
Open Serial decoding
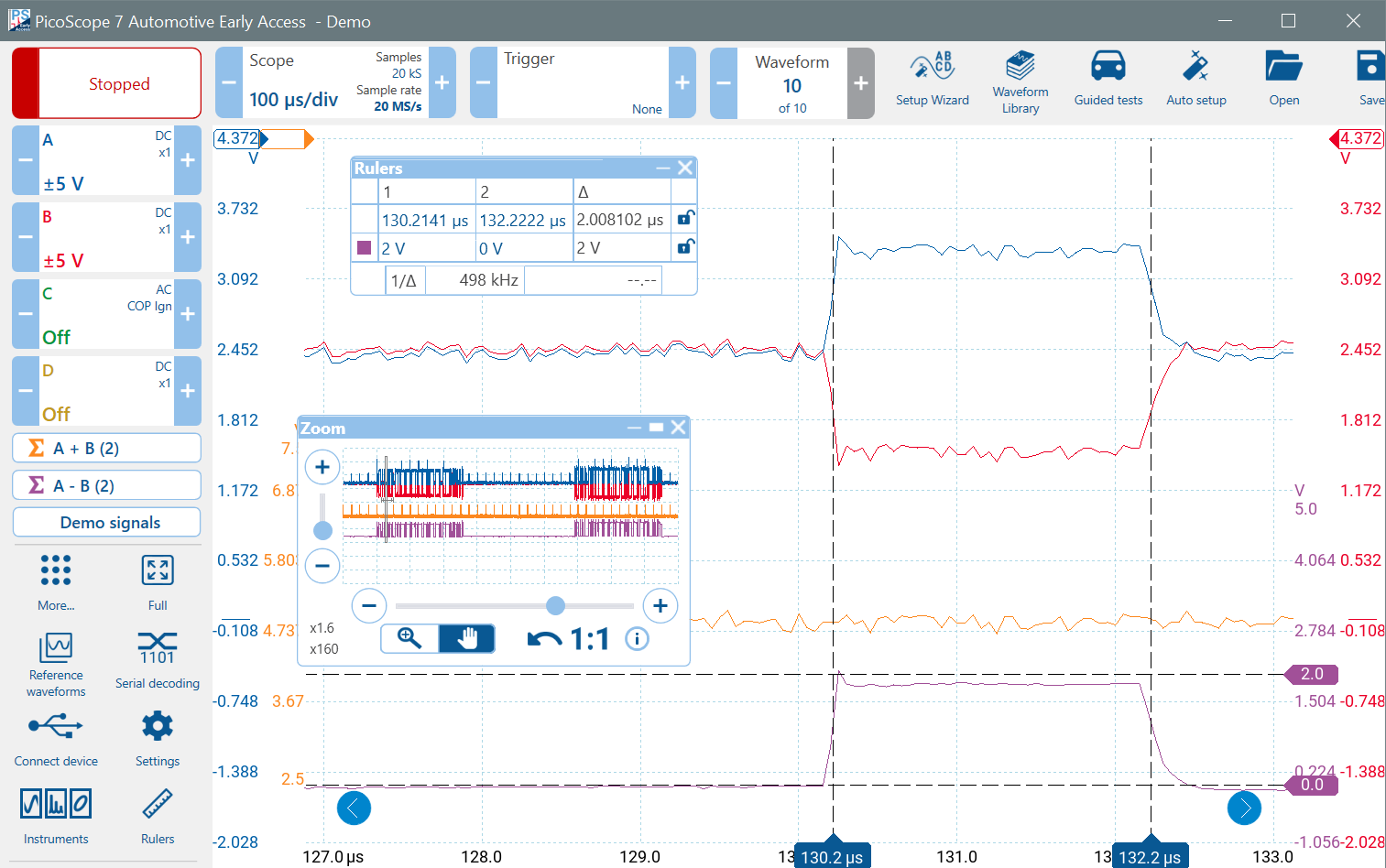158,659
